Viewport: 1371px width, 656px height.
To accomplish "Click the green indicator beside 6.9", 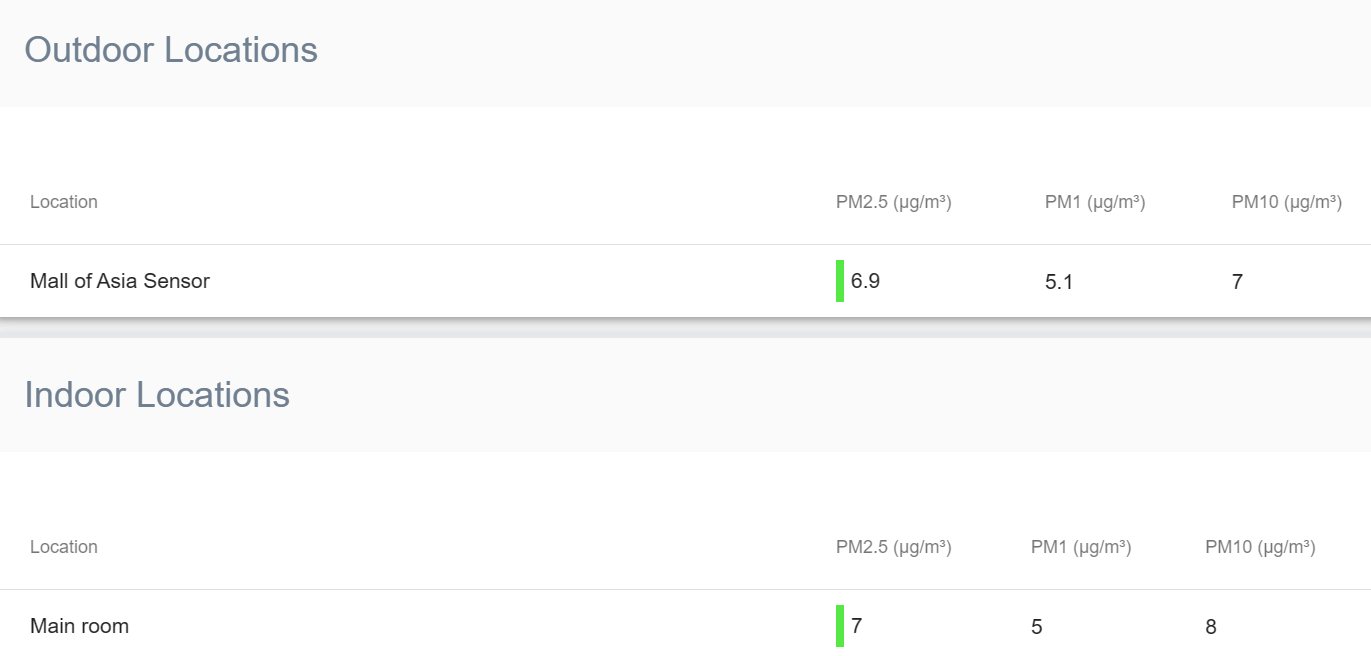I will click(x=840, y=281).
